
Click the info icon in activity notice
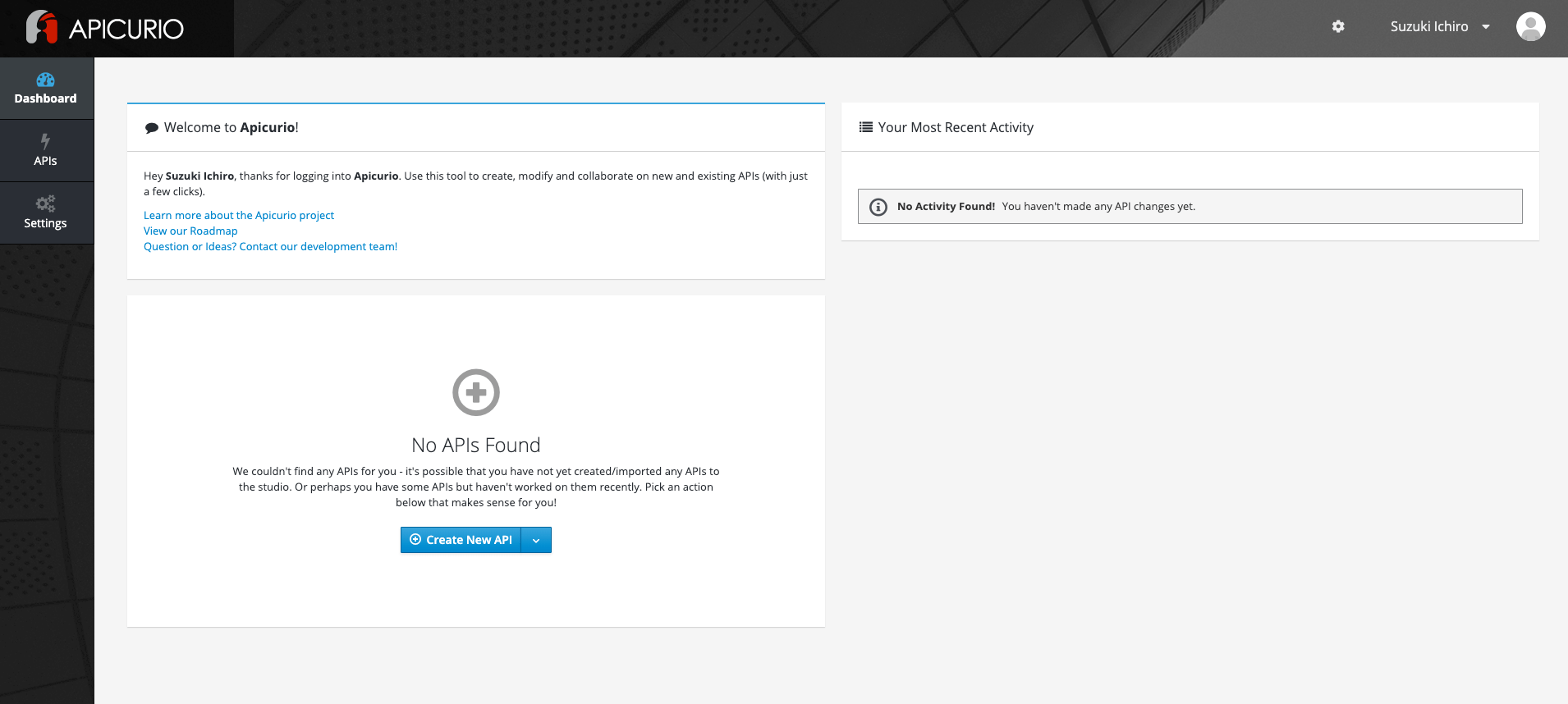878,207
